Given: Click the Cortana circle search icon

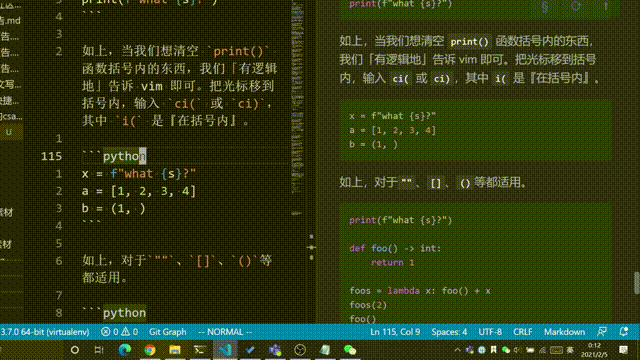Looking at the screenshot, I should coord(75,350).
